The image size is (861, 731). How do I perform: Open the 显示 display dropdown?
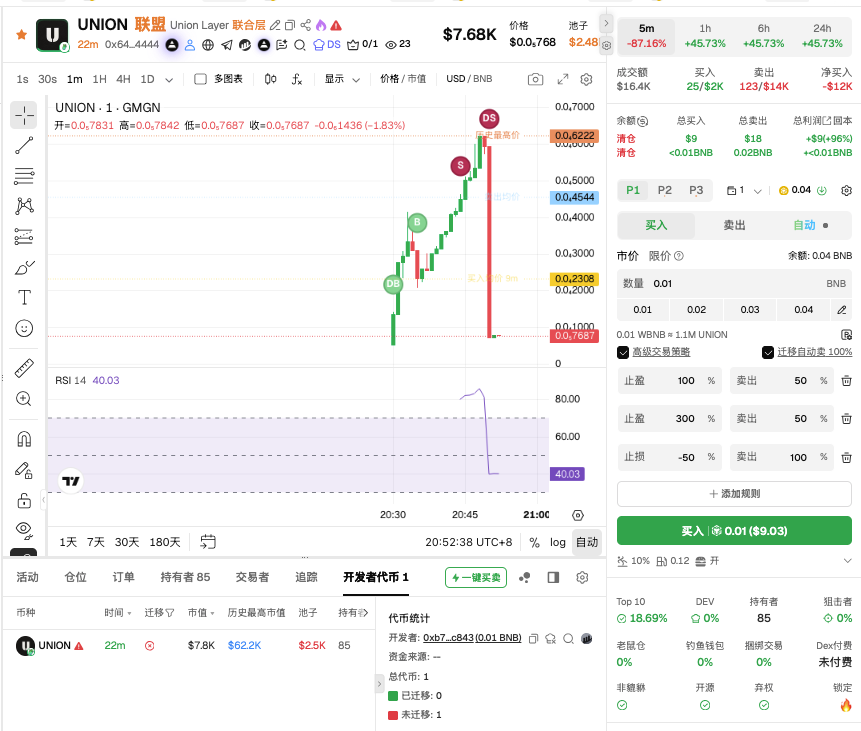pyautogui.click(x=342, y=79)
